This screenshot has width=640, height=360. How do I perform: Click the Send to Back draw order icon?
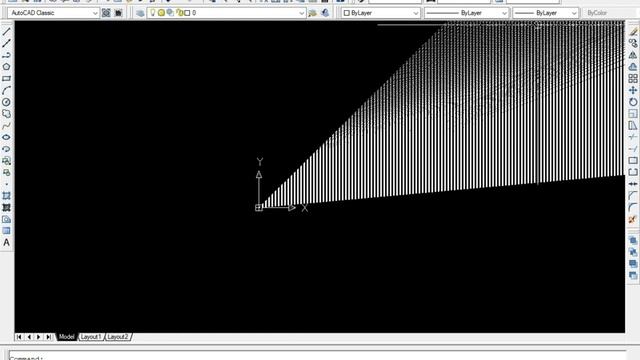tap(633, 253)
